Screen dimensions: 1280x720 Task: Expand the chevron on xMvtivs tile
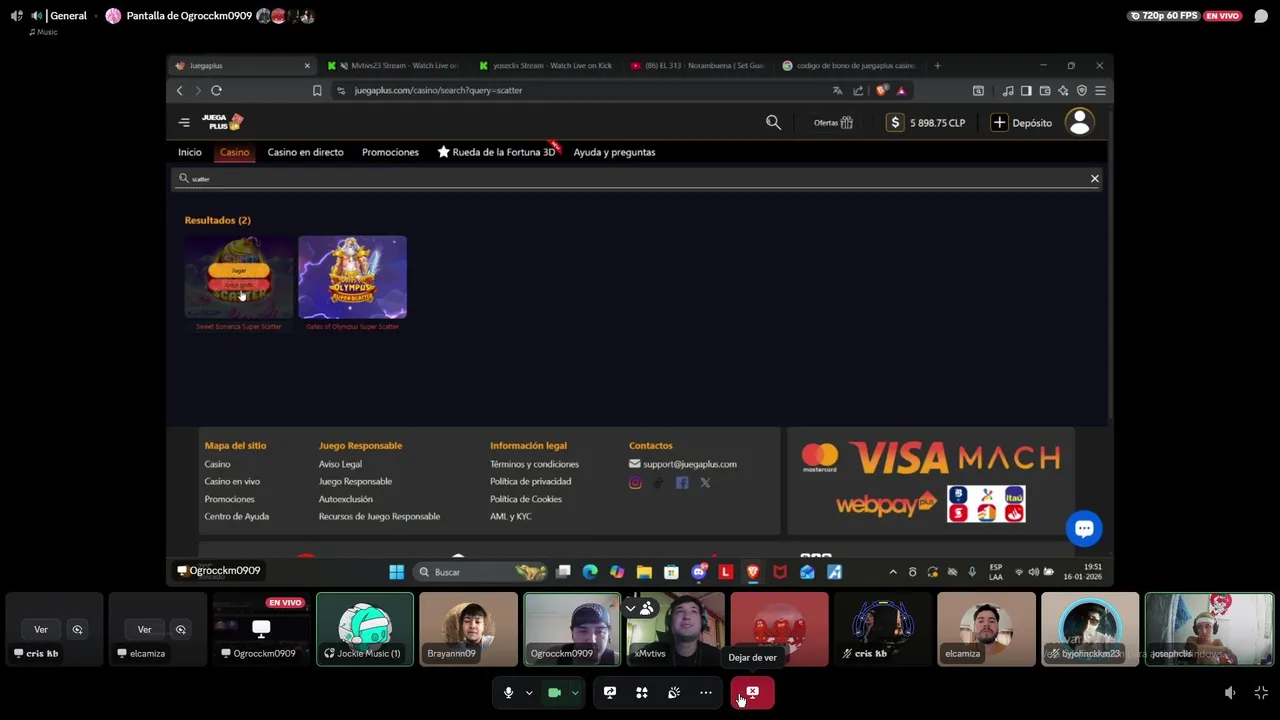tap(630, 607)
